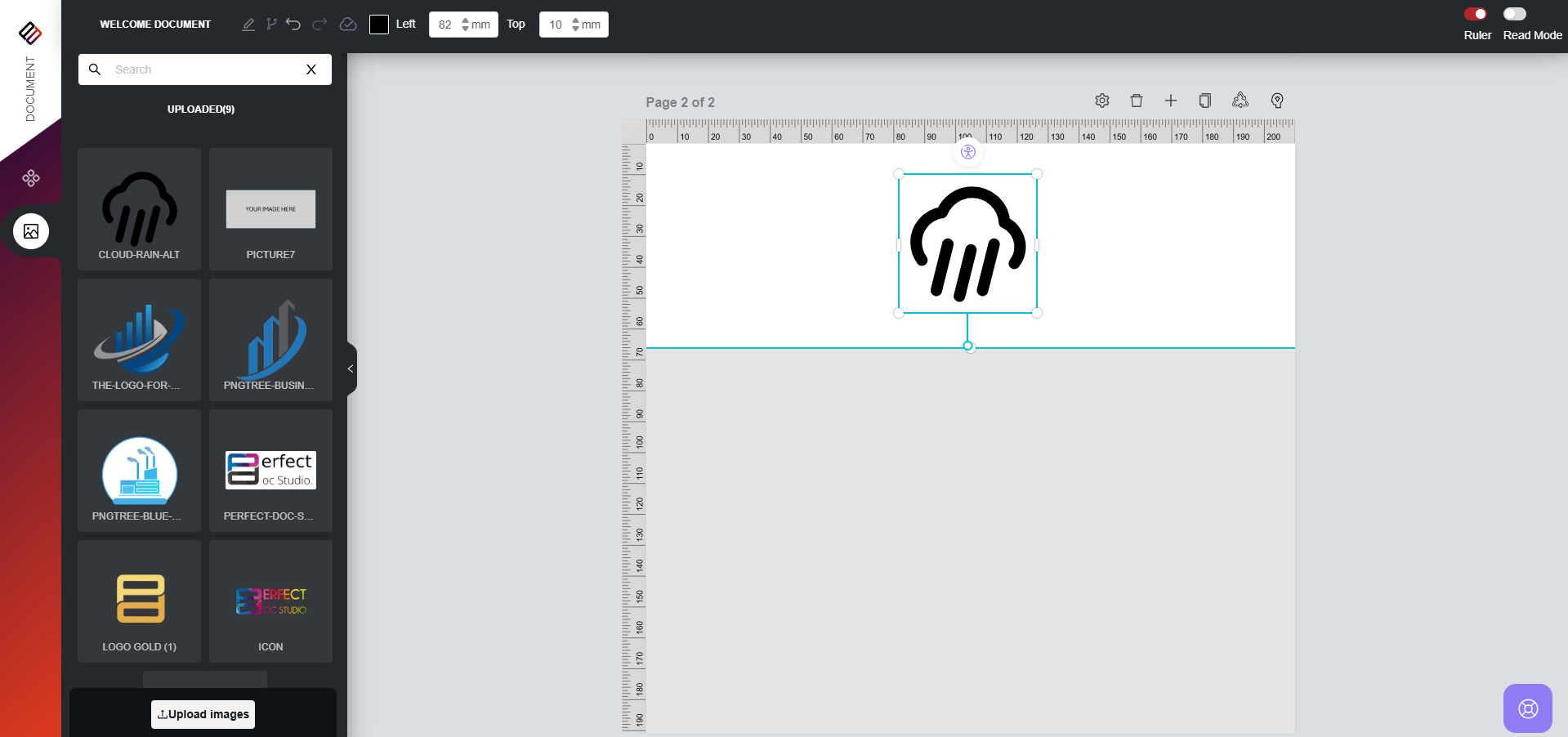Screen dimensions: 1568x737
Task: Toggle the Ruler switch off
Action: (1476, 14)
